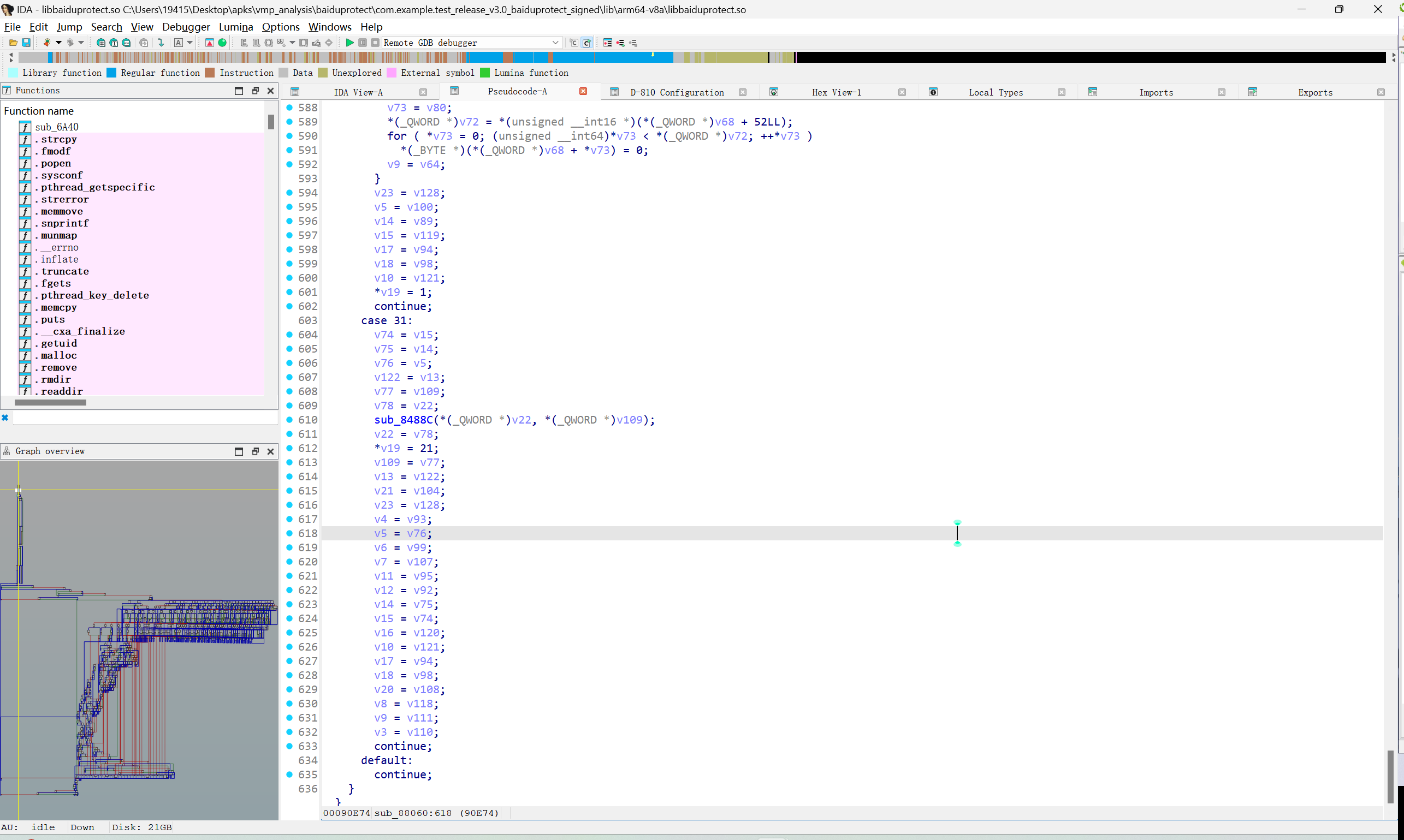Click the Jump back arrow icon
This screenshot has width=1404, height=840.
[x=46, y=43]
